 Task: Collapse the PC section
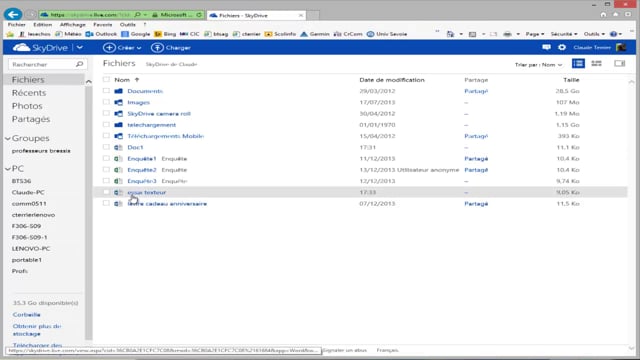click(8, 169)
